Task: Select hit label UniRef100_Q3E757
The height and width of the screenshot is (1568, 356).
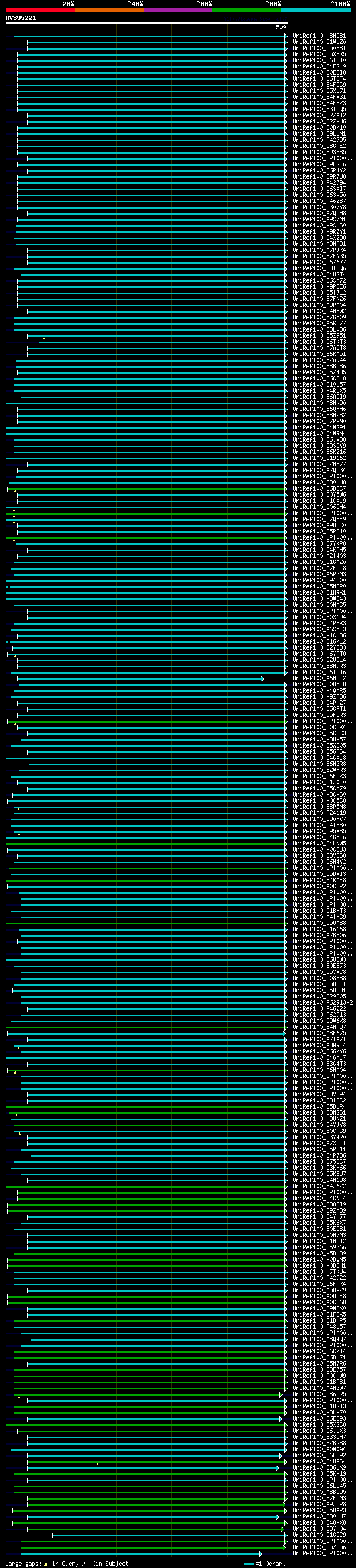Action: coord(319,1370)
